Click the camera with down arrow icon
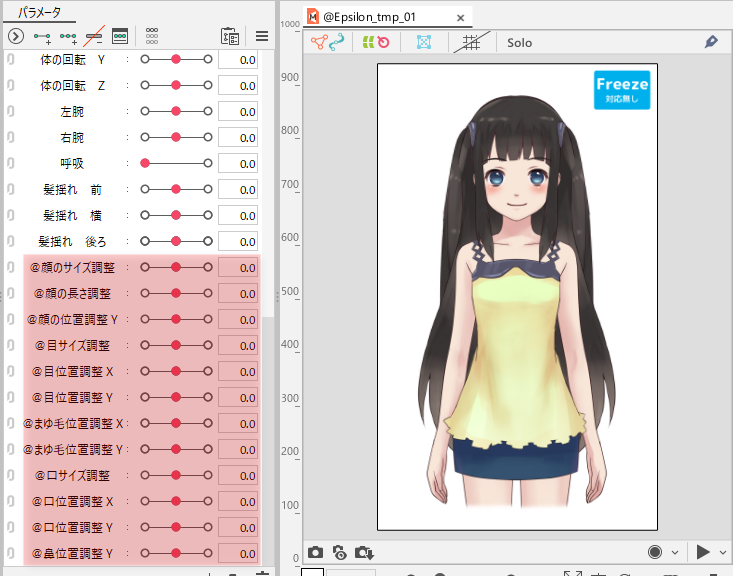 point(364,553)
